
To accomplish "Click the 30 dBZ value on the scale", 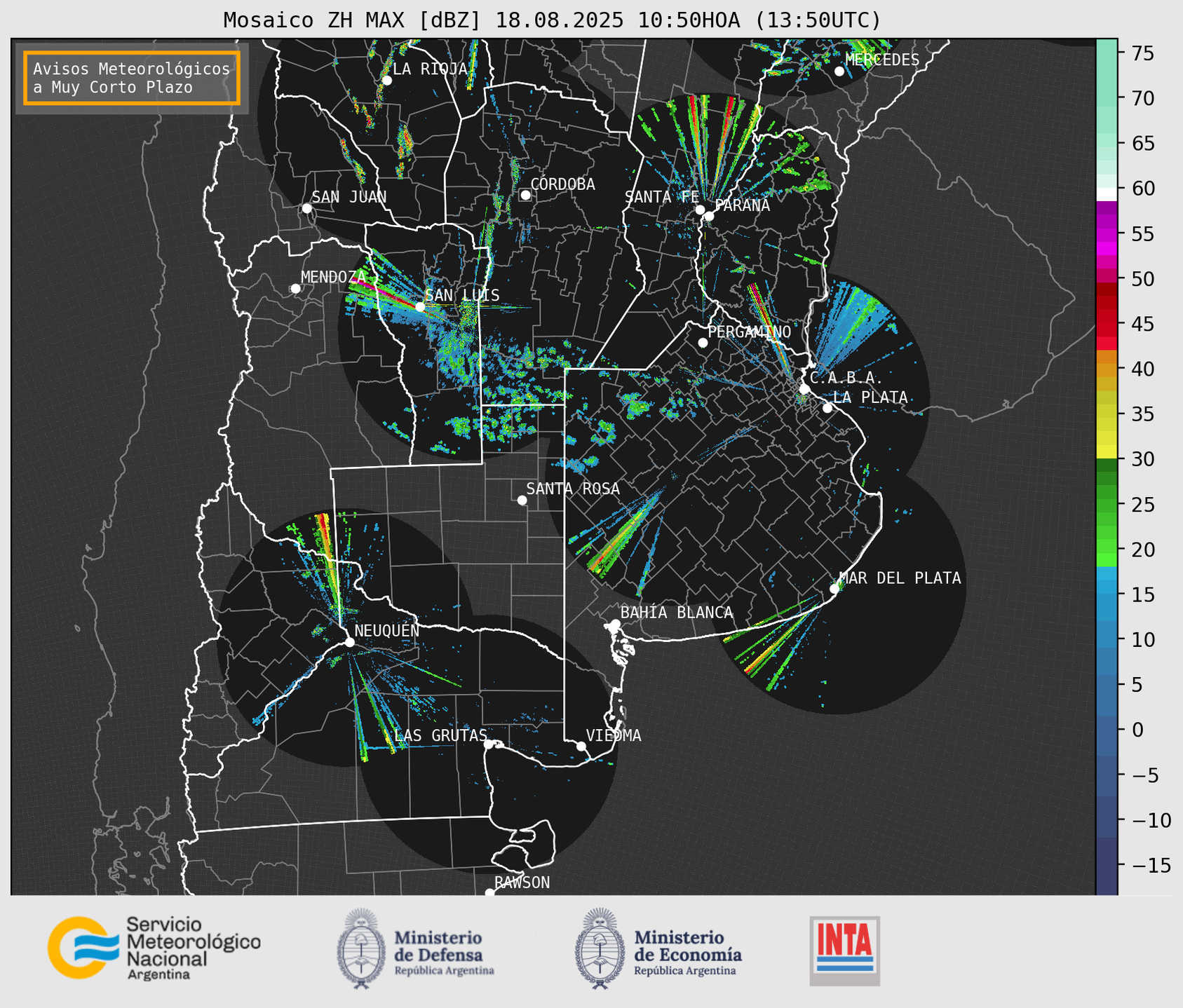I will pyautogui.click(x=1142, y=459).
